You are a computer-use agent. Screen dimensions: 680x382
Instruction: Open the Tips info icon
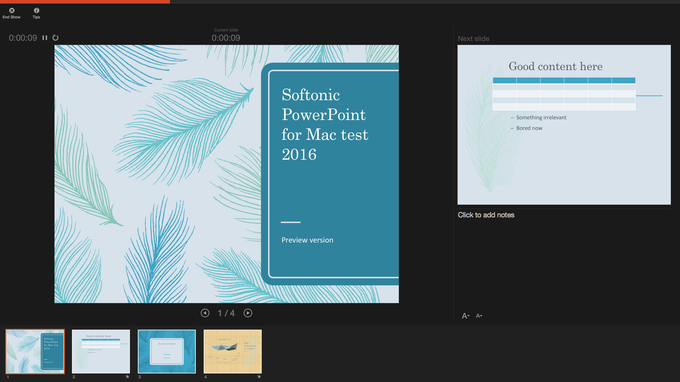[x=36, y=13]
